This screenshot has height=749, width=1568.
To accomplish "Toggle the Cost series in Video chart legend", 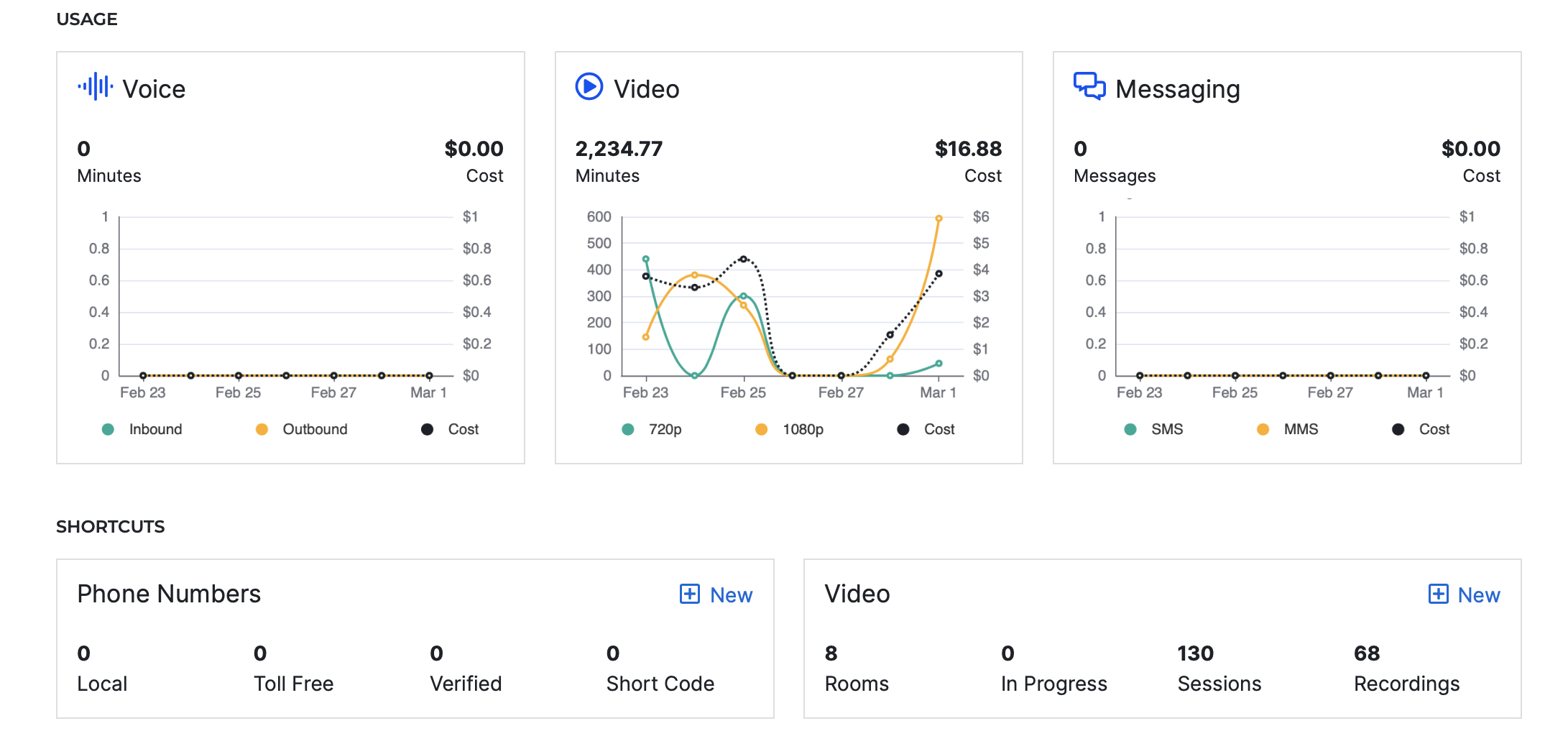I will tap(926, 429).
